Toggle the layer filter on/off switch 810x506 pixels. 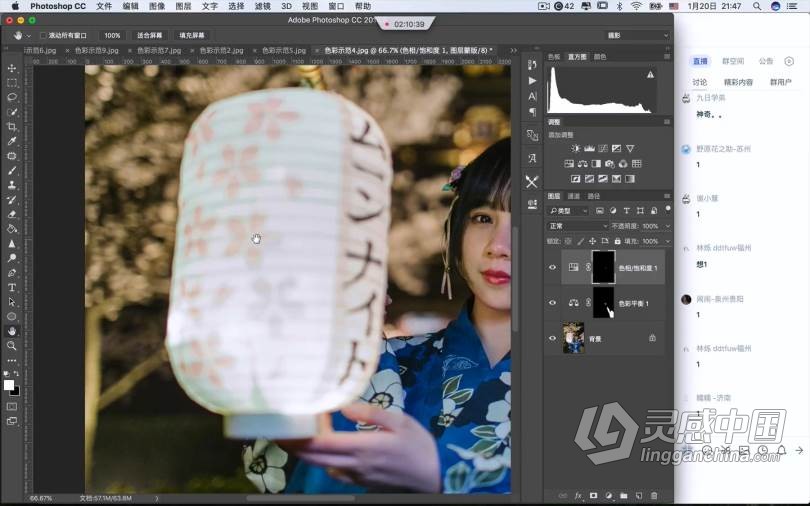667,209
